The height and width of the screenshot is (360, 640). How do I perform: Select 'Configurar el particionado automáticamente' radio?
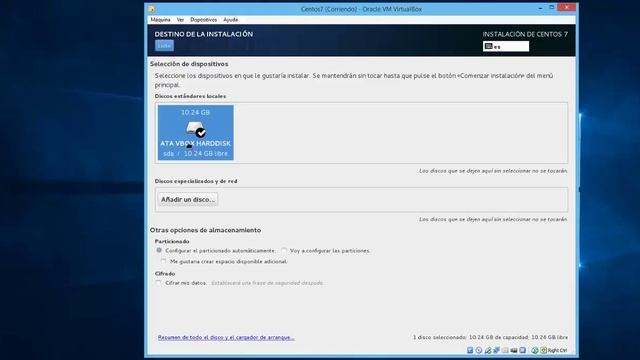pos(159,250)
